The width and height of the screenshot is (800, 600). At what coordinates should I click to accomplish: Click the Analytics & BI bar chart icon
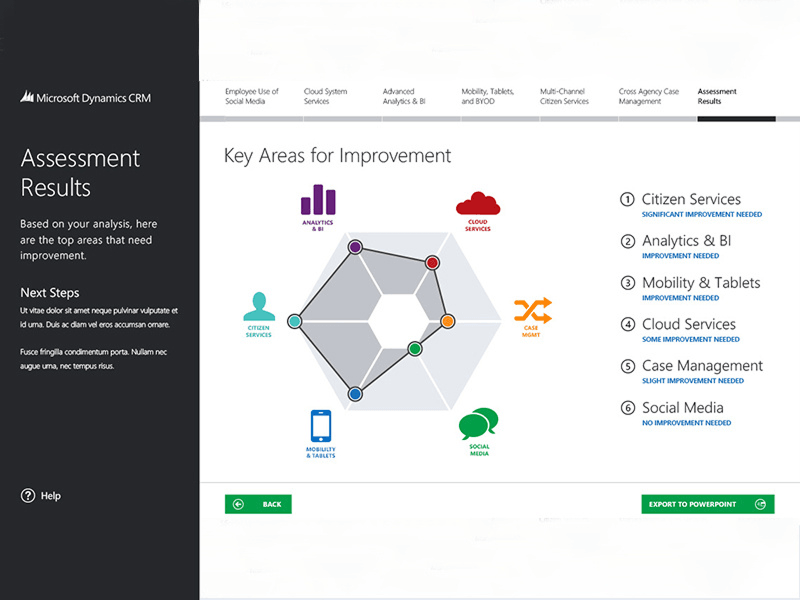pyautogui.click(x=318, y=199)
